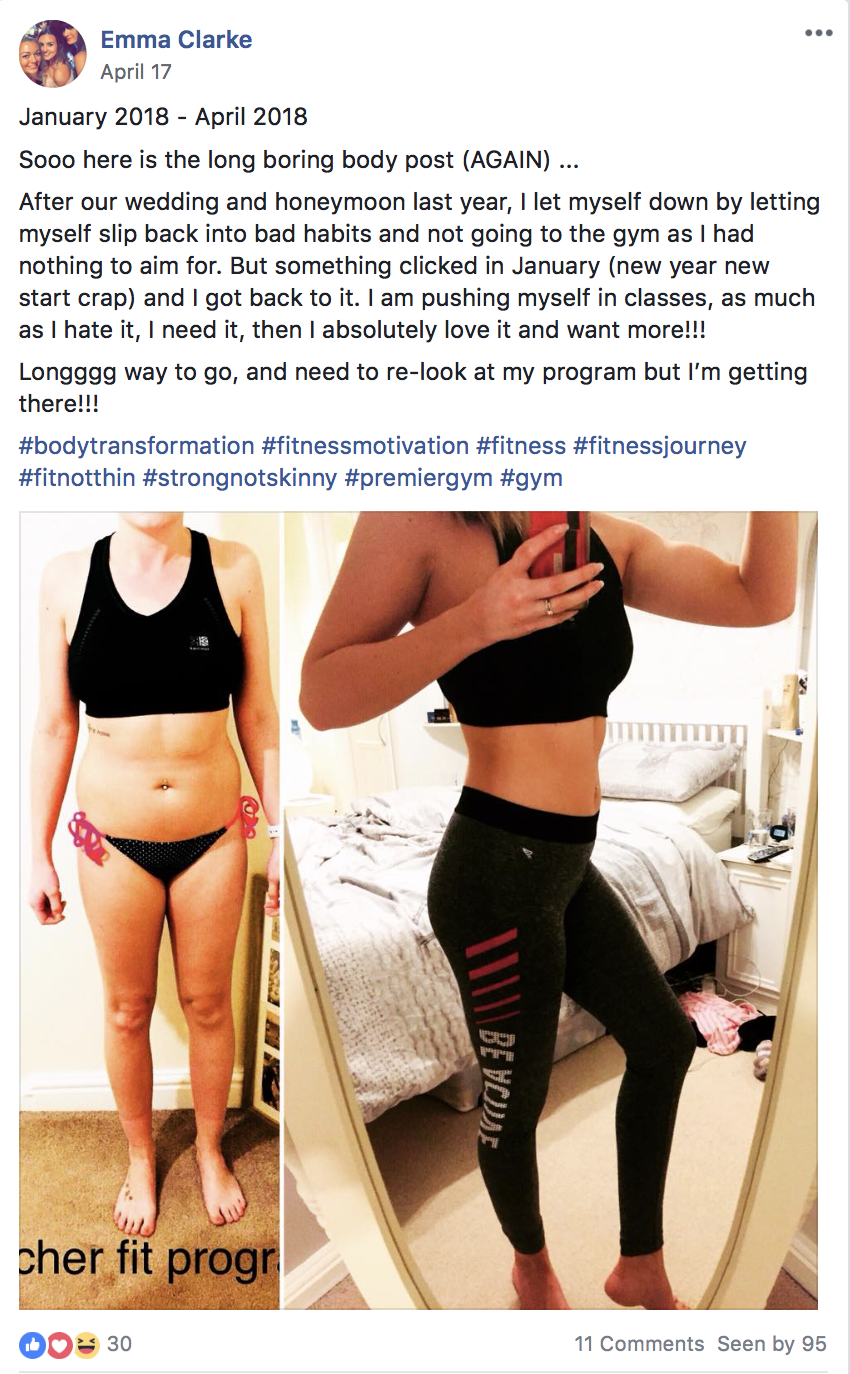Open the #strongnotskinny hashtag
The height and width of the screenshot is (1374, 850).
240,478
